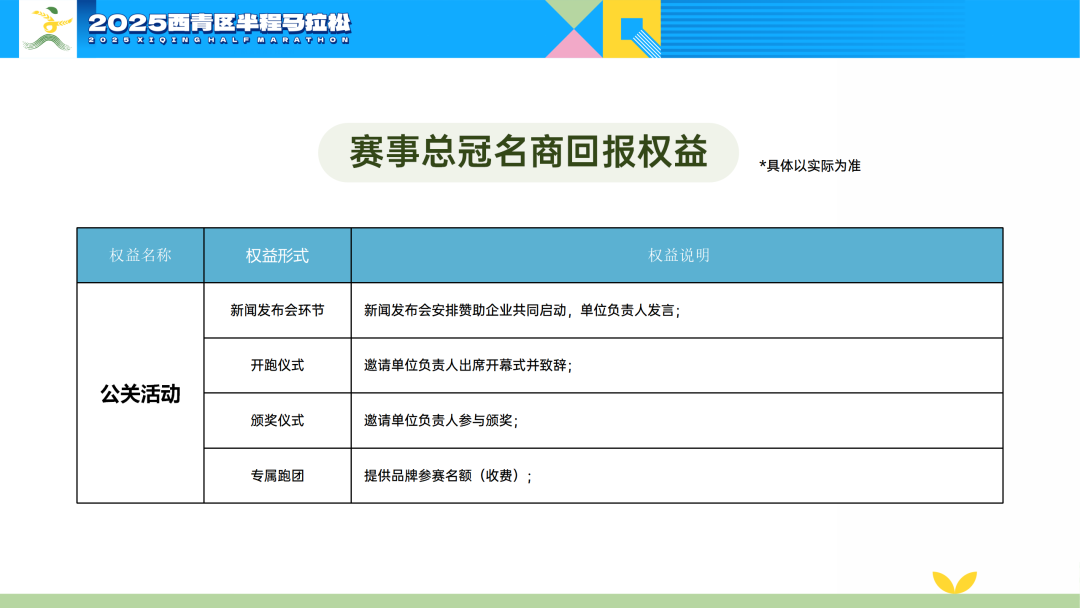The image size is (1080, 608).
Task: Click the 邀请单位负责人出席开幕式并致辞 description
Action: coord(468,366)
